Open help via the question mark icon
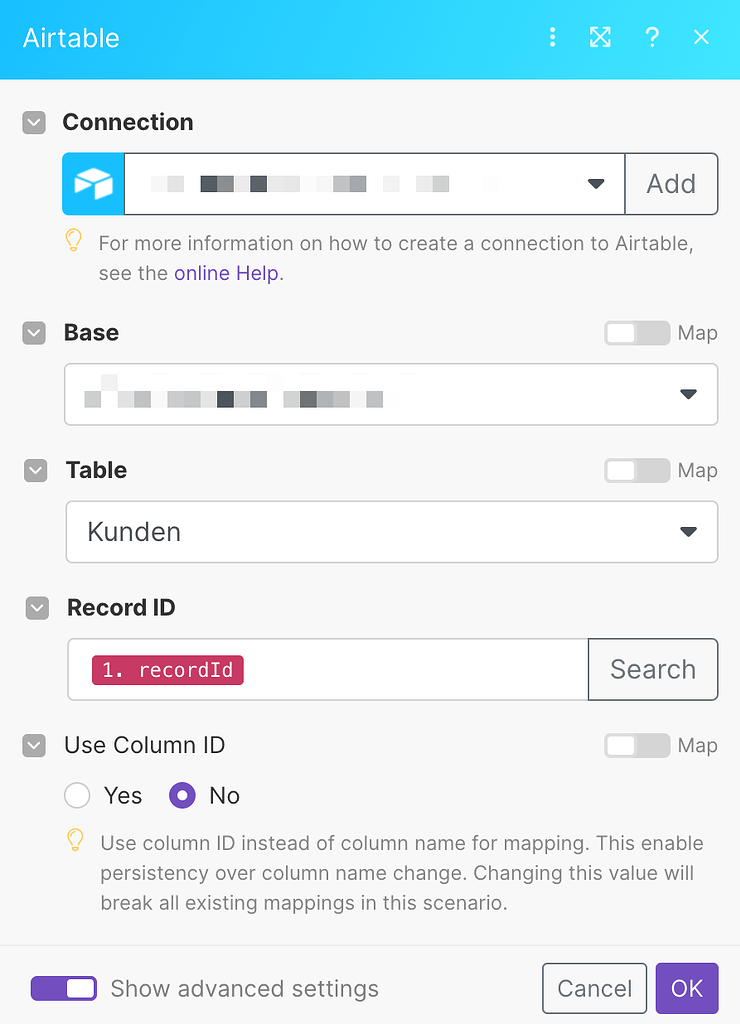 652,37
